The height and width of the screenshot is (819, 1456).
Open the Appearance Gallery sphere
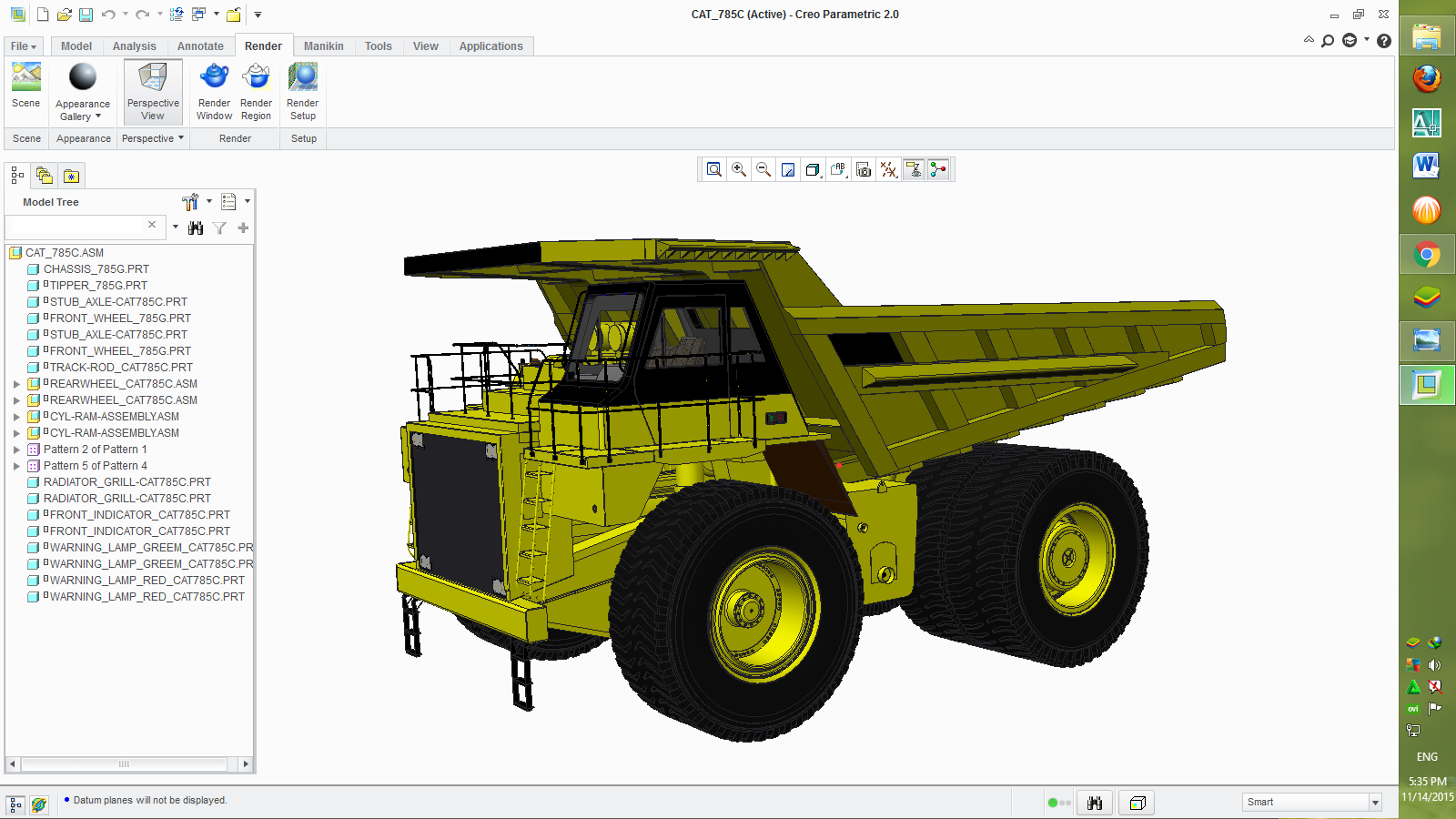coord(83,78)
